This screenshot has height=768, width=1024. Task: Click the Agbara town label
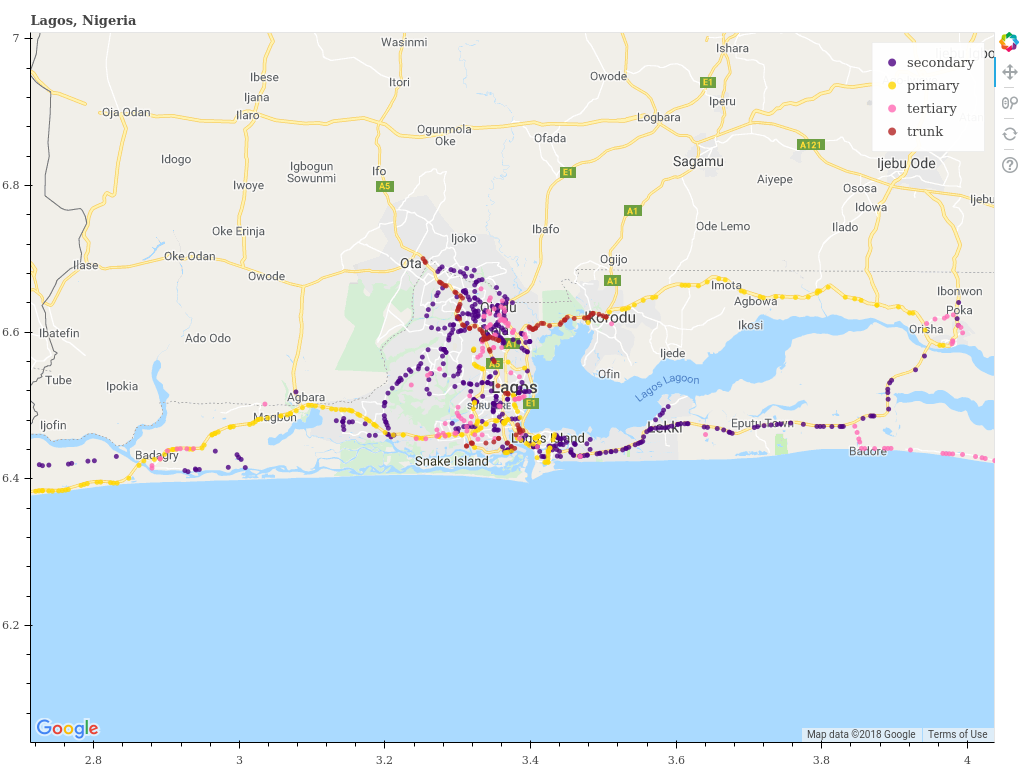click(306, 397)
